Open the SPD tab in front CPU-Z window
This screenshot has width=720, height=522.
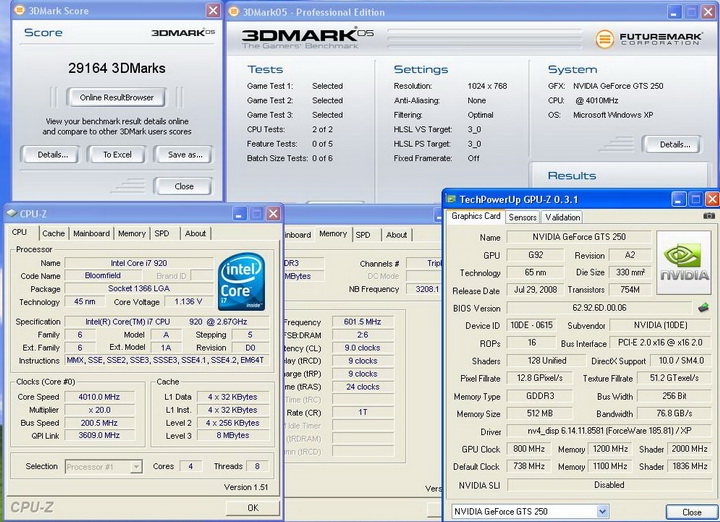(162, 233)
